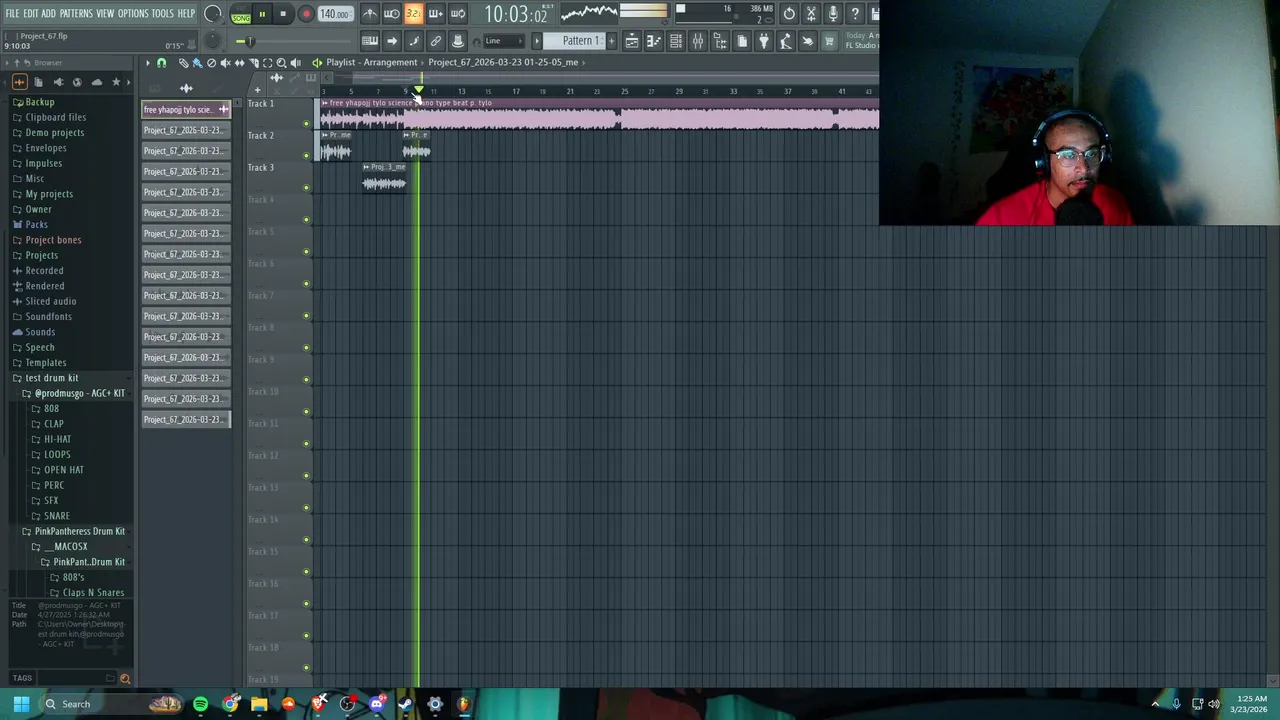Open the Mixer view icon

(x=698, y=41)
